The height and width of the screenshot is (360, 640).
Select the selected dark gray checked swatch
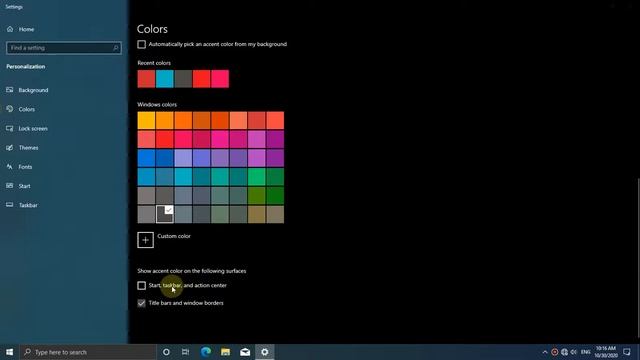164,214
